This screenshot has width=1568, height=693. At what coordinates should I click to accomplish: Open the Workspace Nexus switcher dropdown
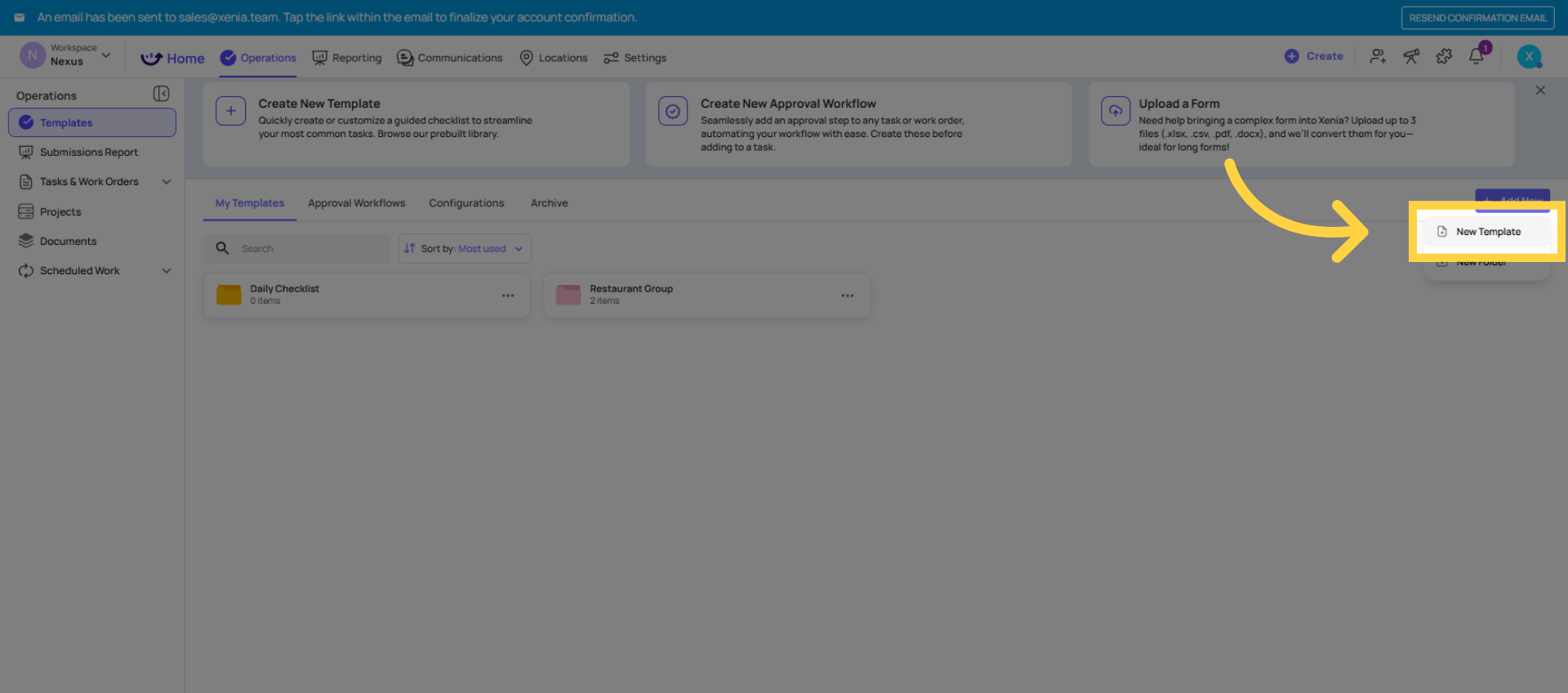pos(65,56)
